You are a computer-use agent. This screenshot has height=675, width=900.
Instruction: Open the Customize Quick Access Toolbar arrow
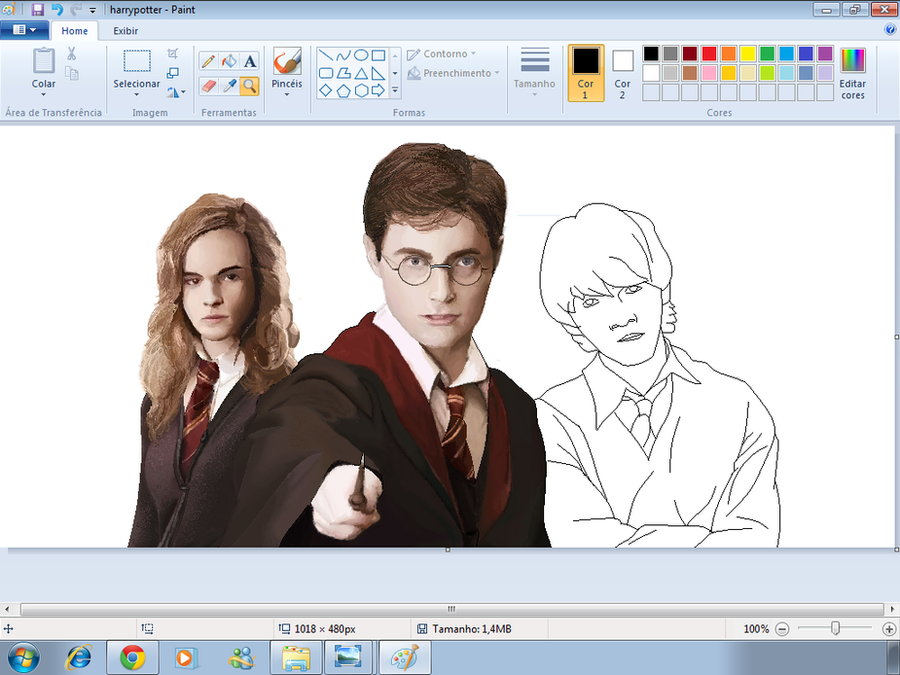click(92, 10)
